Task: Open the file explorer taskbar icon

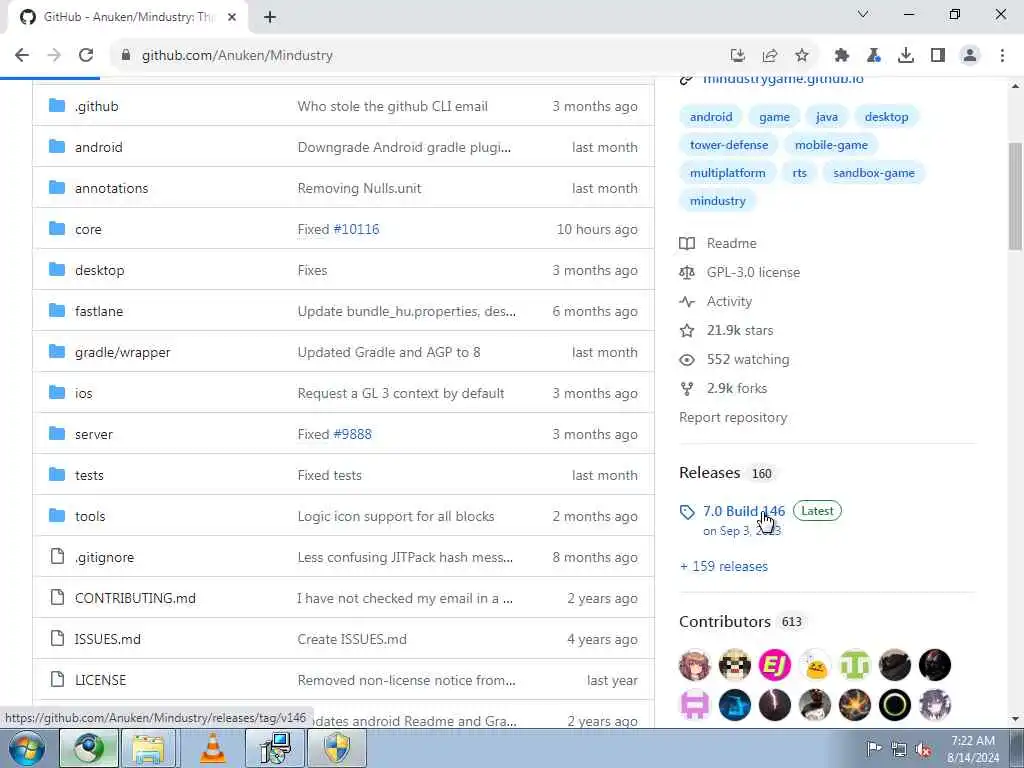Action: coord(149,748)
